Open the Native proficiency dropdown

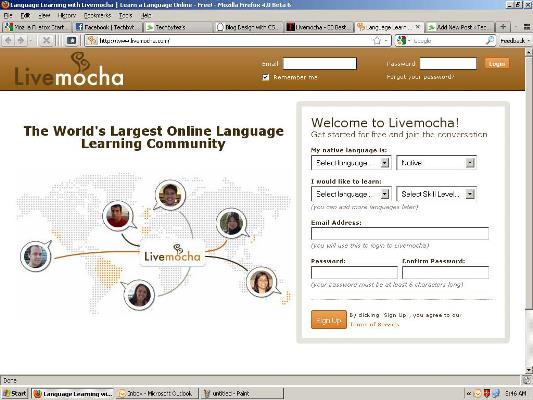(436, 163)
